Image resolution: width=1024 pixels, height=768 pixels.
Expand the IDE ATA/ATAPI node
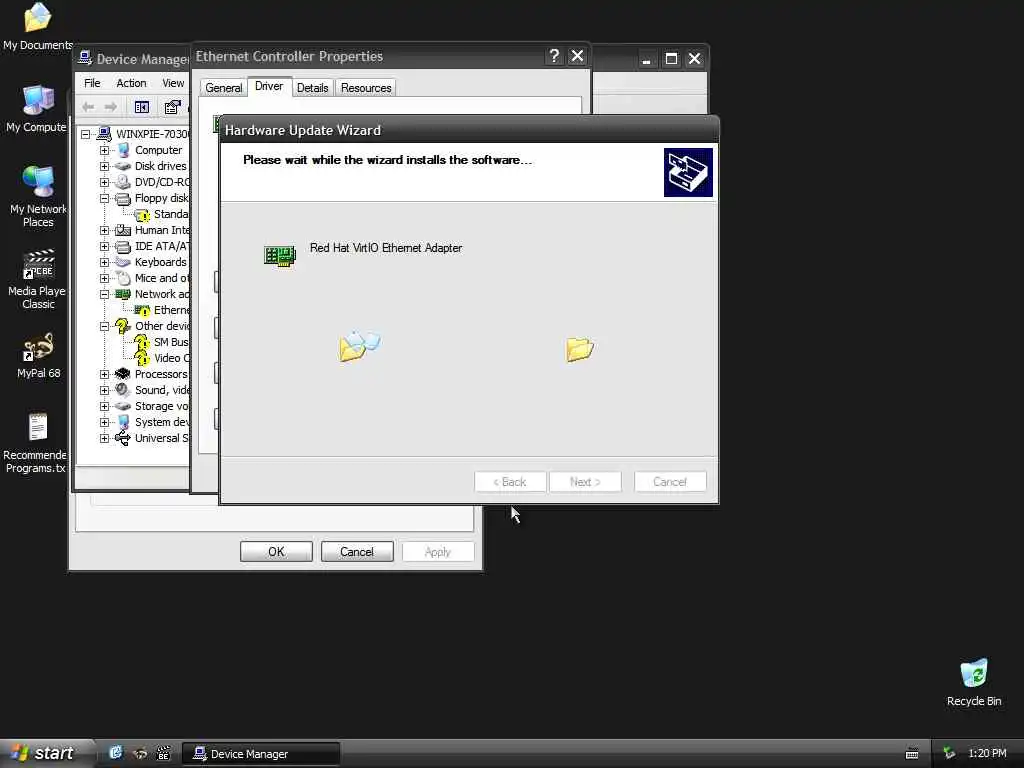click(104, 246)
